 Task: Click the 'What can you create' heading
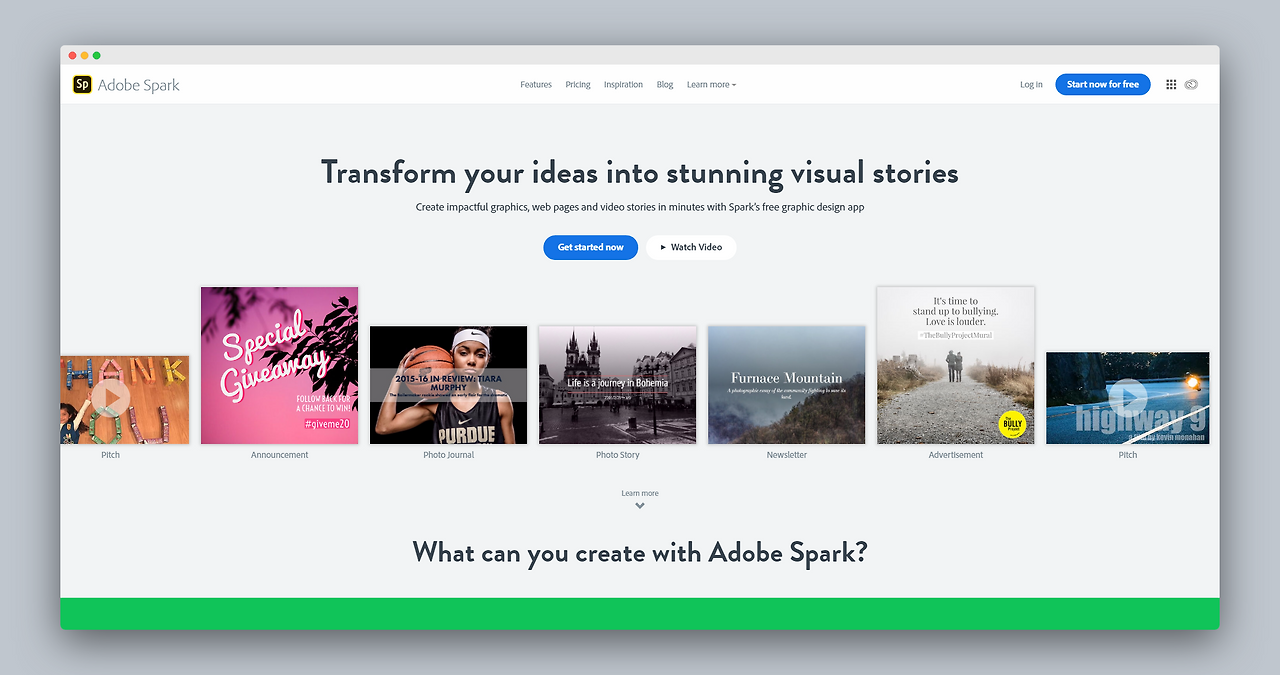(x=640, y=552)
